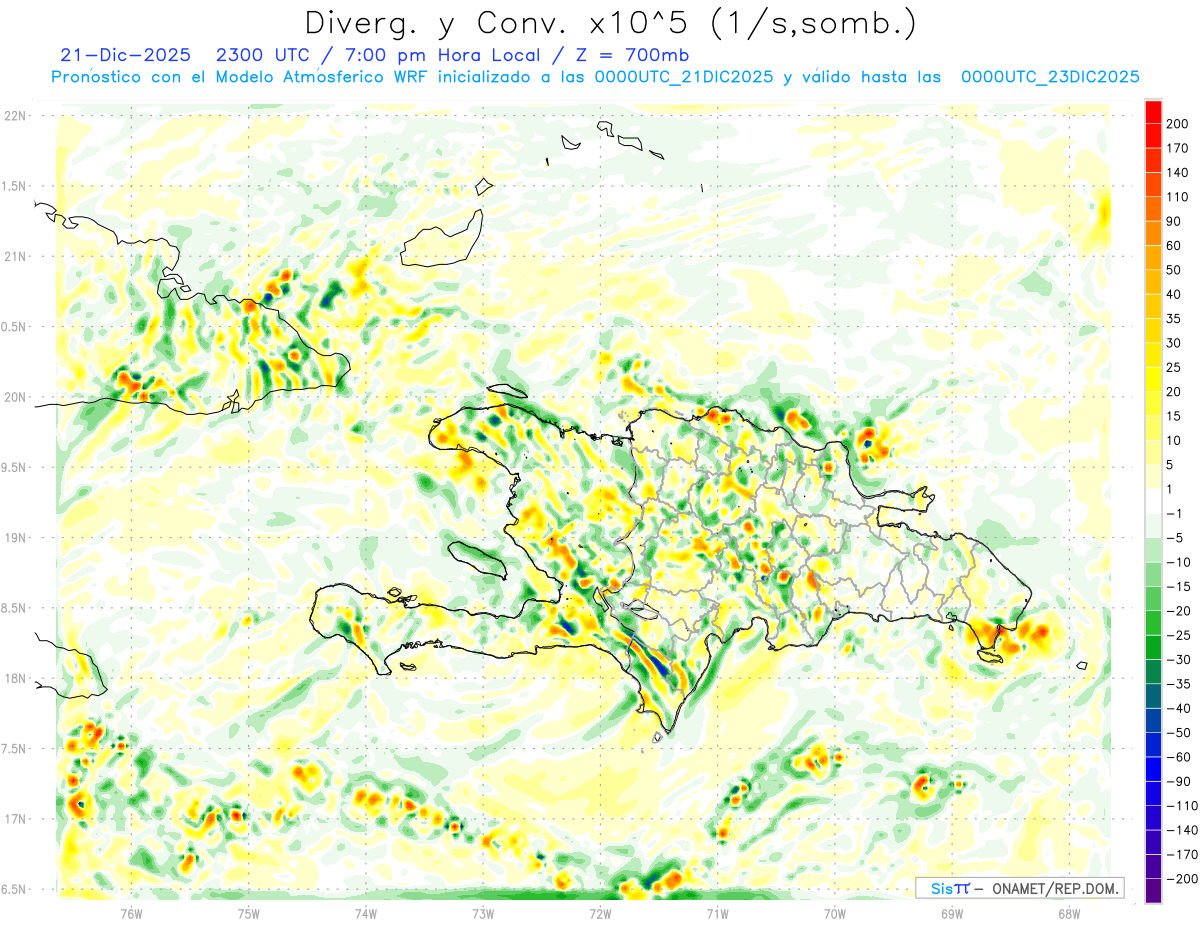Click the positive "25" color bar label

tap(1174, 367)
